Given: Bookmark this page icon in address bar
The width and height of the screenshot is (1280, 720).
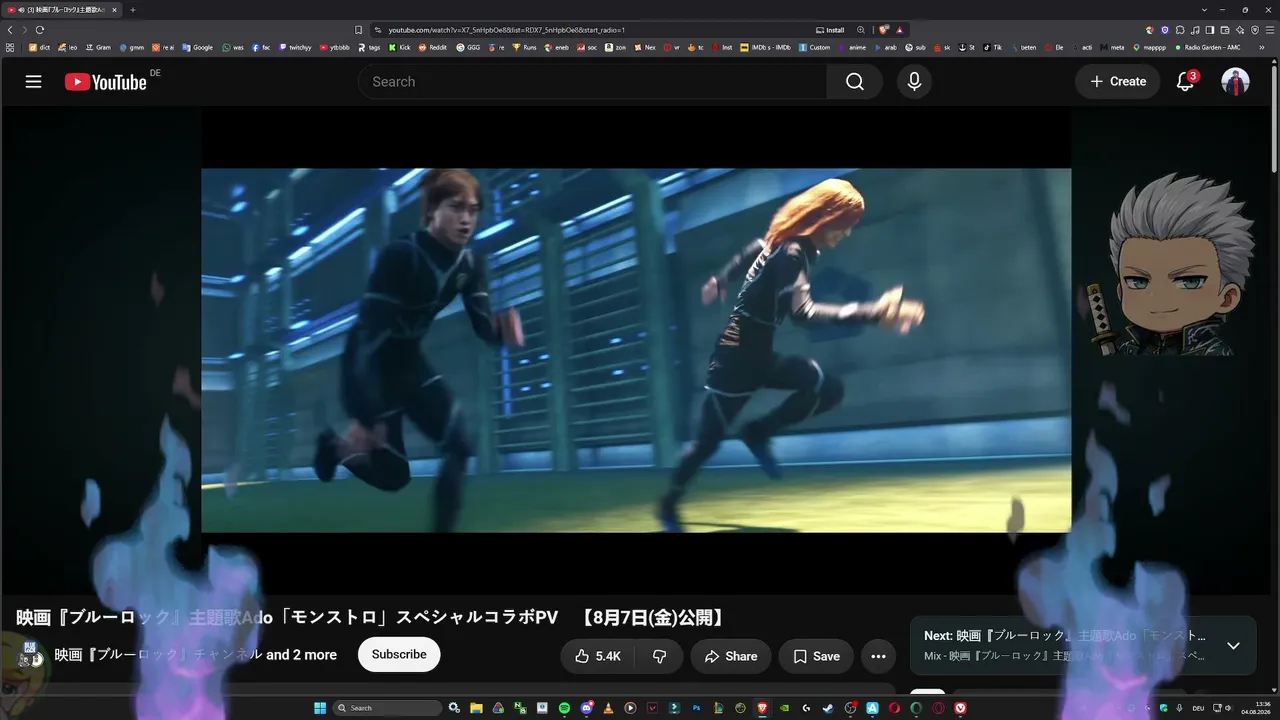Looking at the screenshot, I should (x=359, y=30).
